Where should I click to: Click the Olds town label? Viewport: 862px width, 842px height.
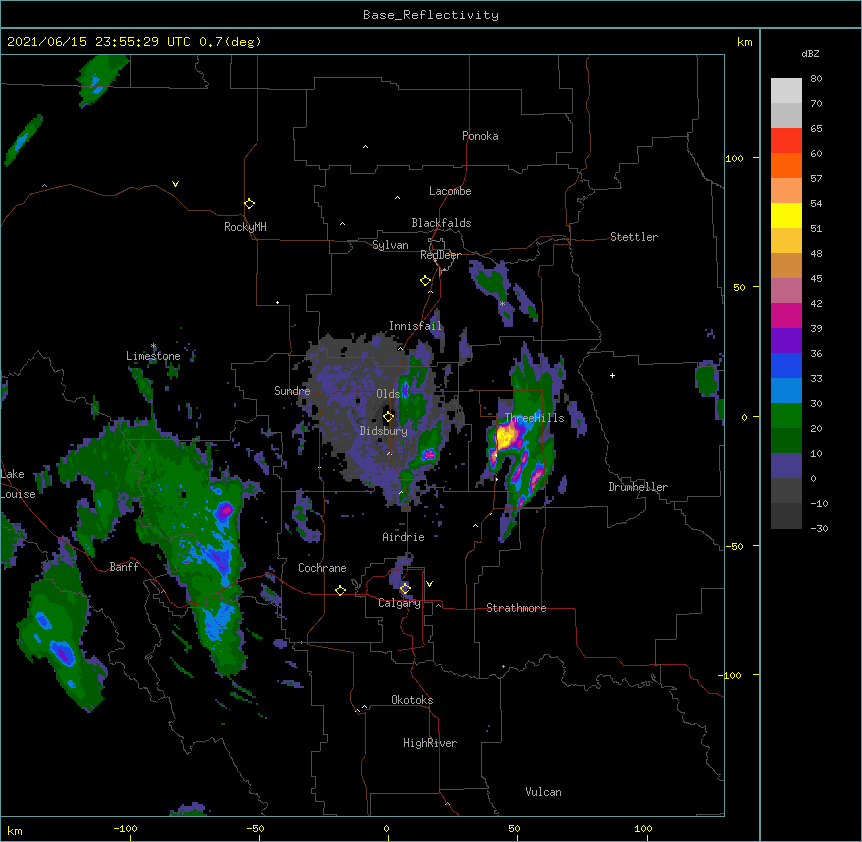(388, 394)
